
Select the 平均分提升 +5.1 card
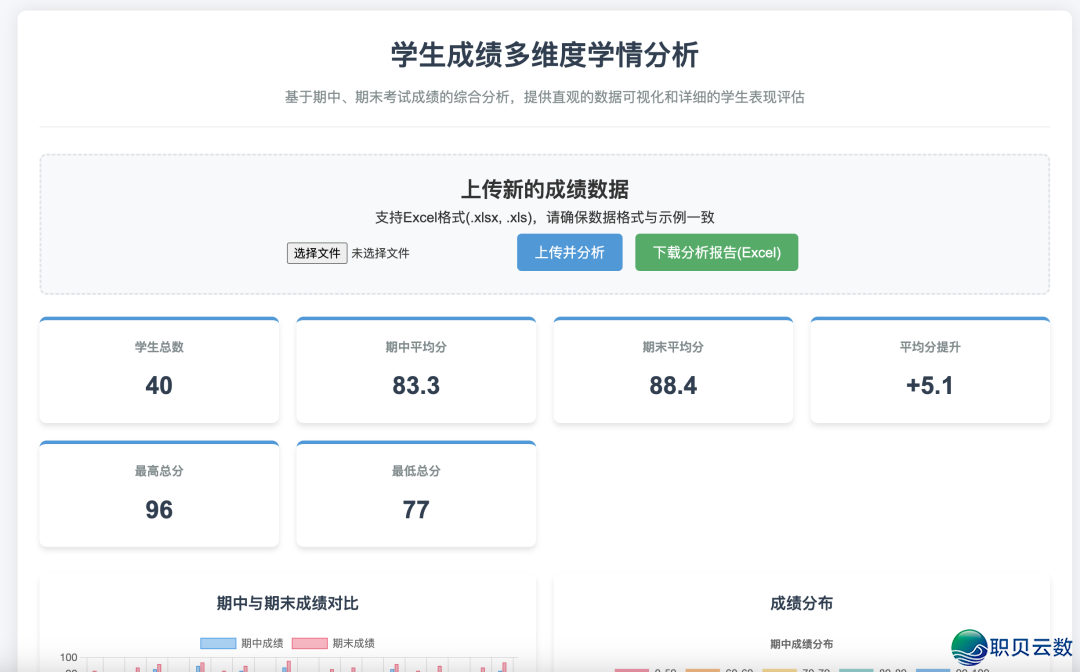pyautogui.click(x=929, y=370)
